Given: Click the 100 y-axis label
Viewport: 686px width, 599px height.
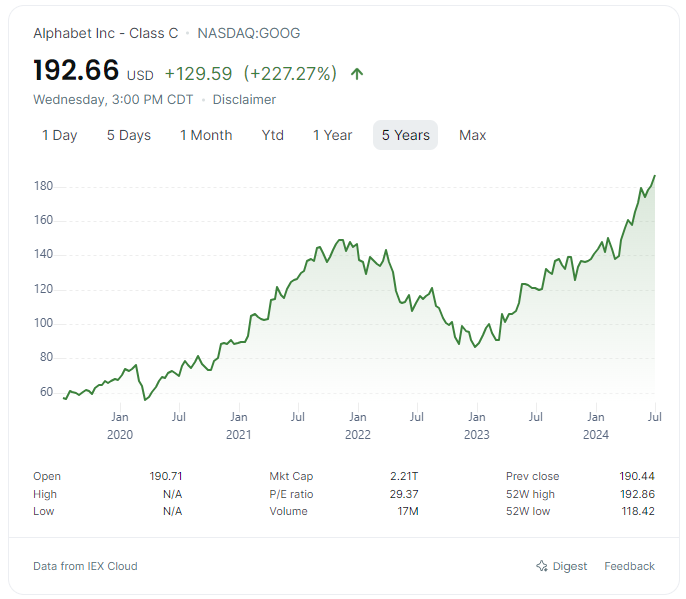Looking at the screenshot, I should [x=43, y=323].
